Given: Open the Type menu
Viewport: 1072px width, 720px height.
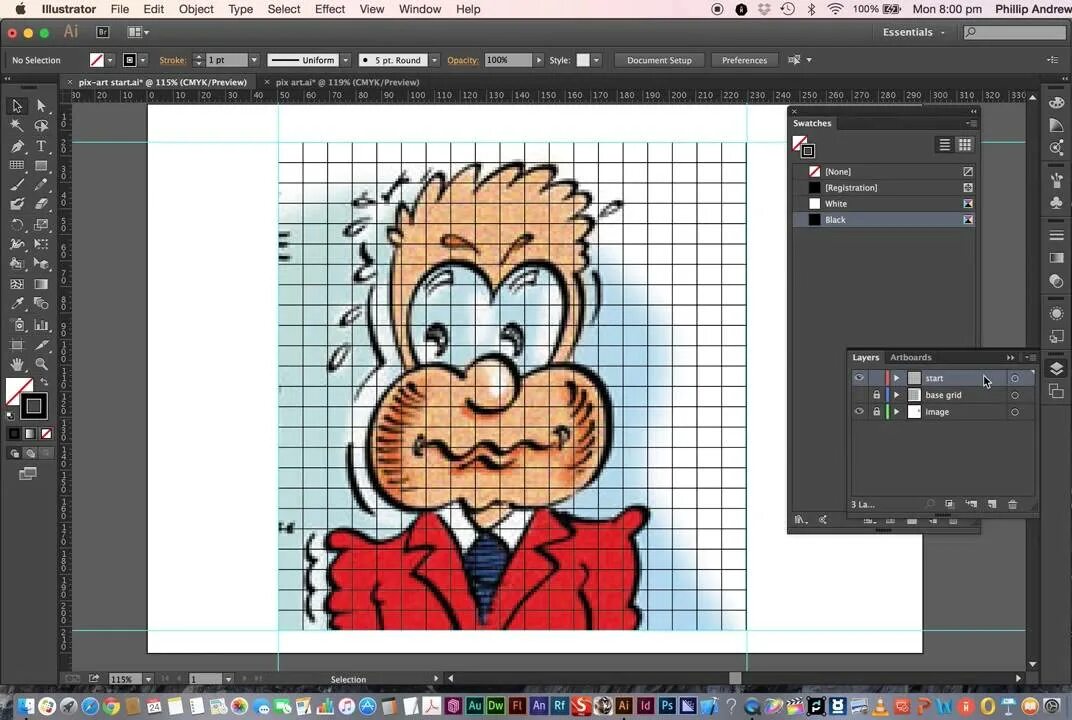Looking at the screenshot, I should point(241,9).
